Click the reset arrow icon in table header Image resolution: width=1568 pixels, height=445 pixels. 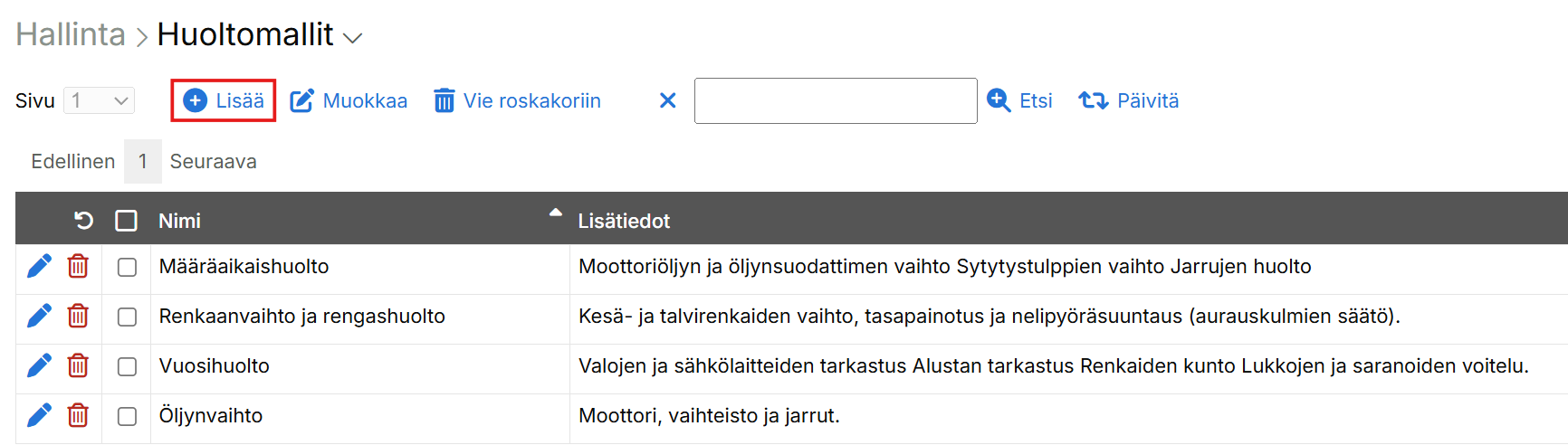83,221
